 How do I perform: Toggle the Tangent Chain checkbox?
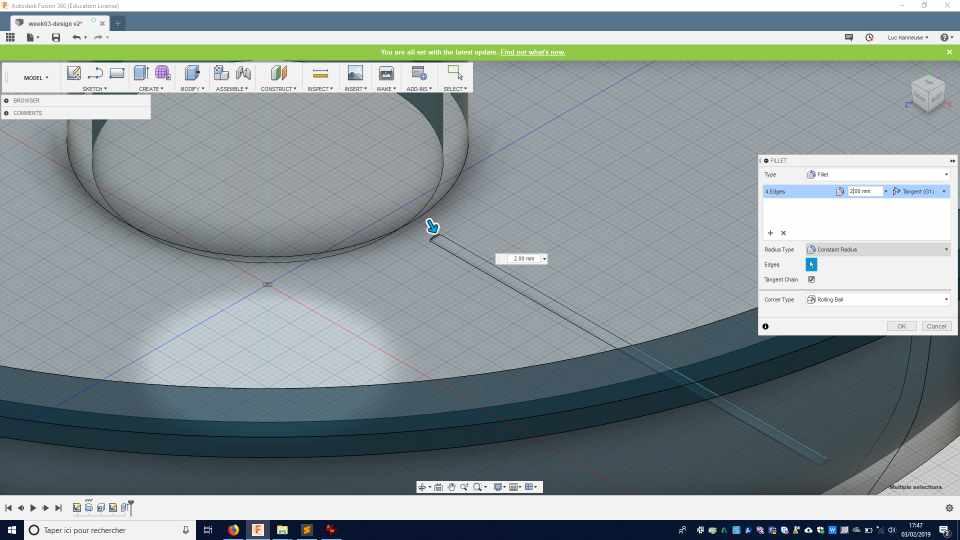811,280
